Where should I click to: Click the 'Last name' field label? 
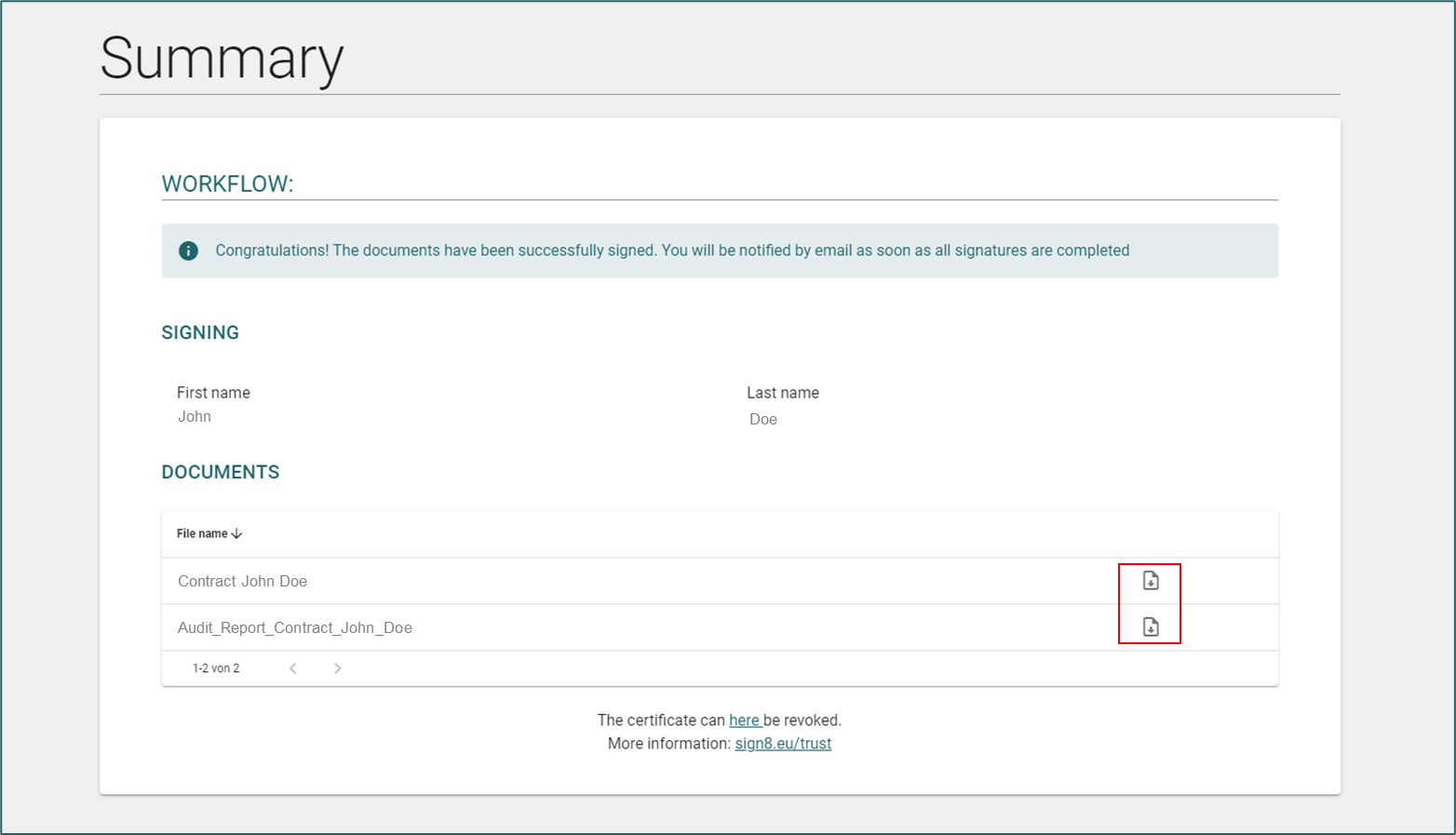tap(782, 393)
